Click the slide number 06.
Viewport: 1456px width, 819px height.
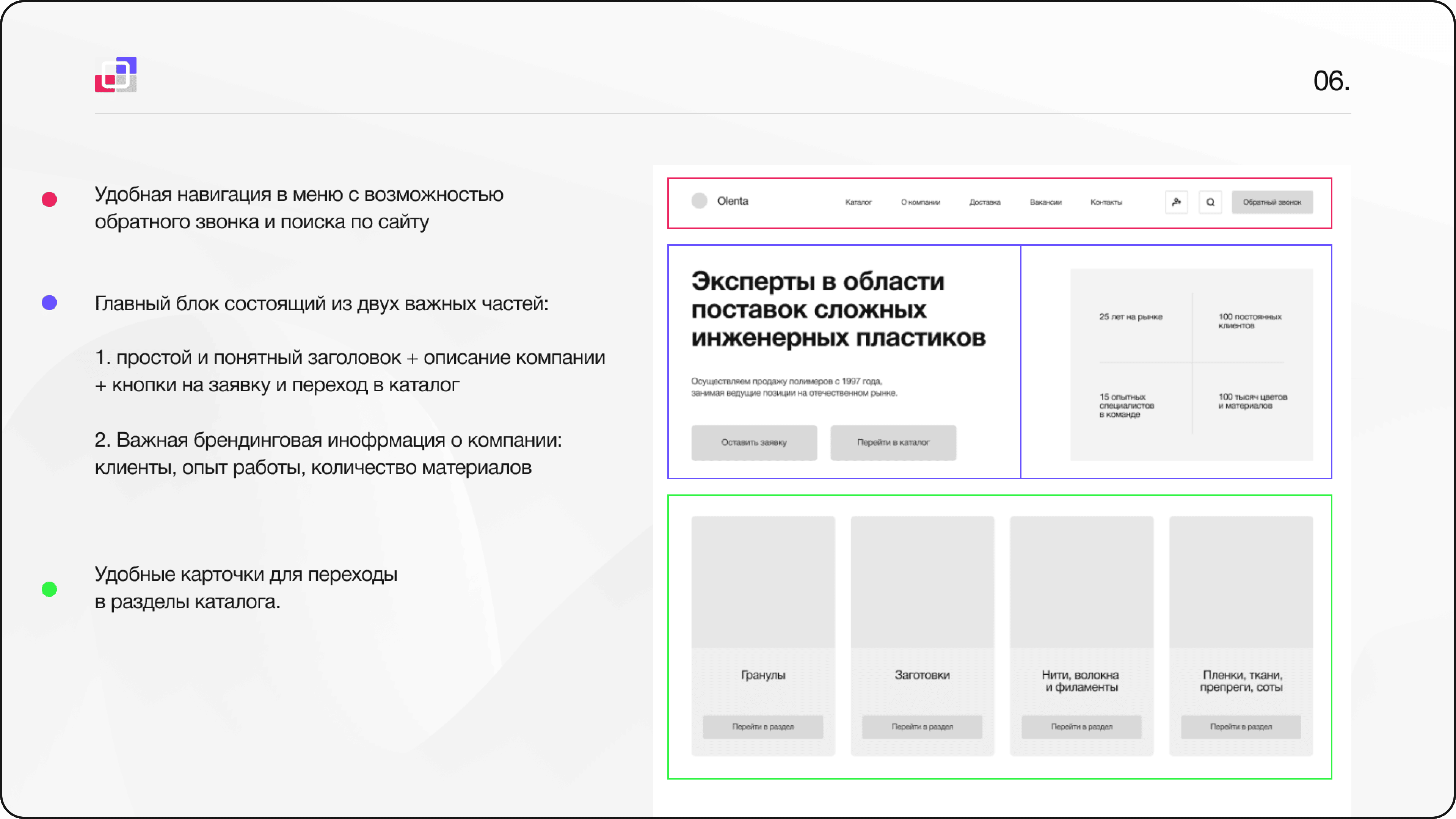click(1332, 81)
